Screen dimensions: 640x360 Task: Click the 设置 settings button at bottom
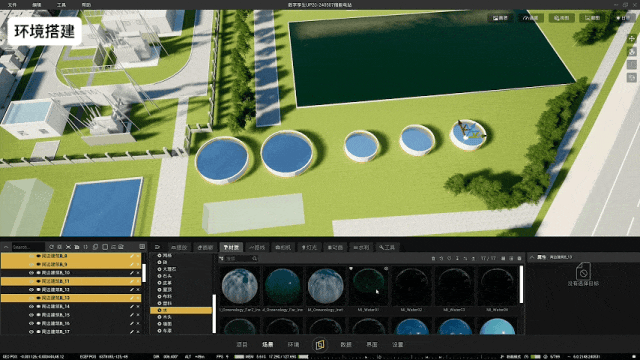398,344
